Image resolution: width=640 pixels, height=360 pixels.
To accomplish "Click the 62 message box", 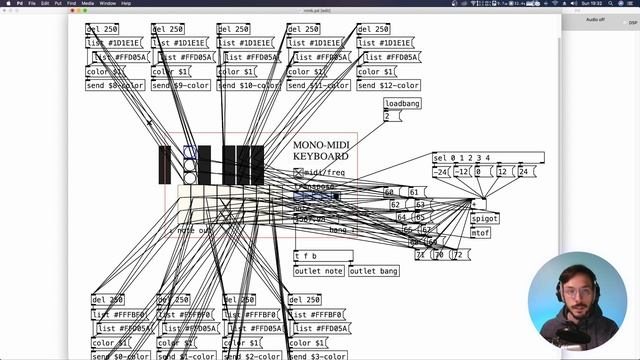I will tap(398, 204).
